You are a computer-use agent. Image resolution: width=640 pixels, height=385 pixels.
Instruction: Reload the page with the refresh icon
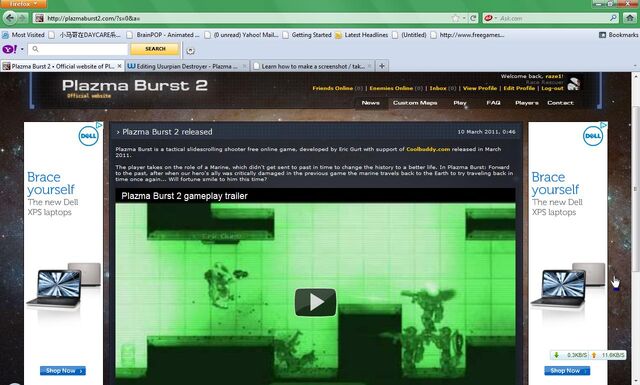473,18
